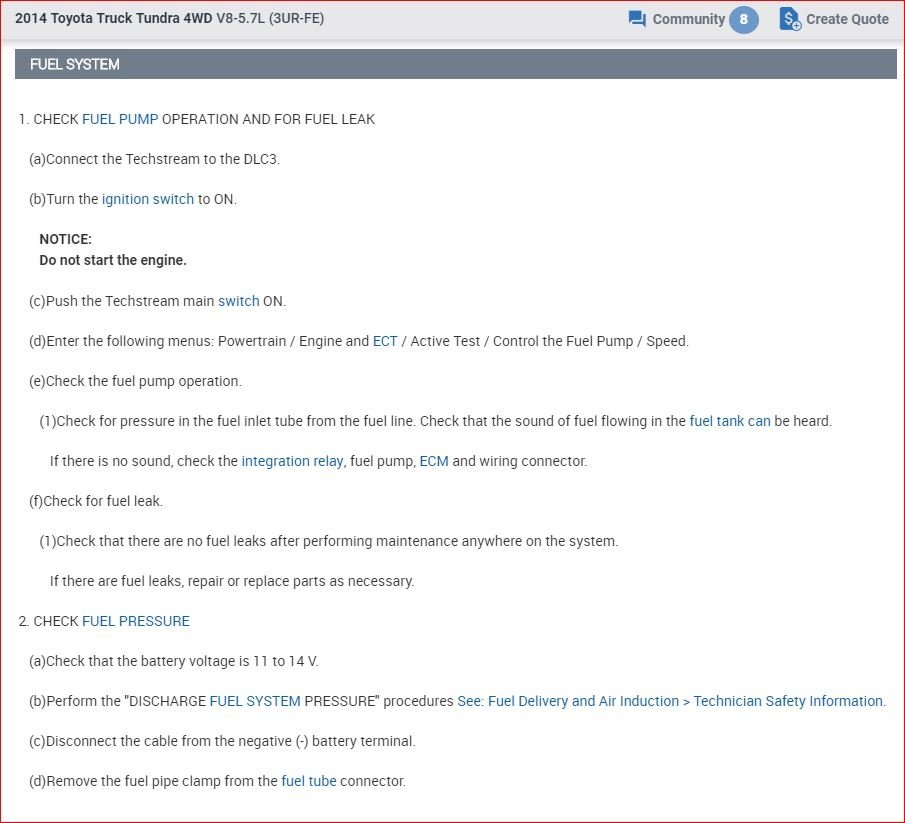The height and width of the screenshot is (823, 905).
Task: Open the Community label
Action: click(689, 19)
